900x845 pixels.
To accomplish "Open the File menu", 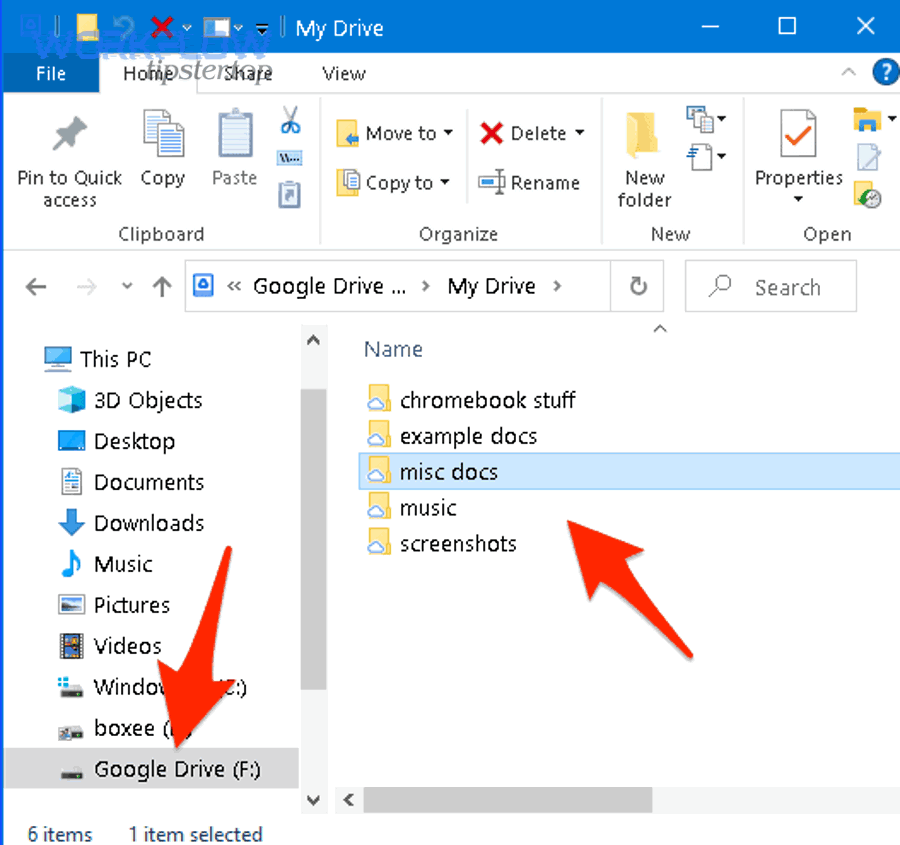I will click(x=50, y=73).
